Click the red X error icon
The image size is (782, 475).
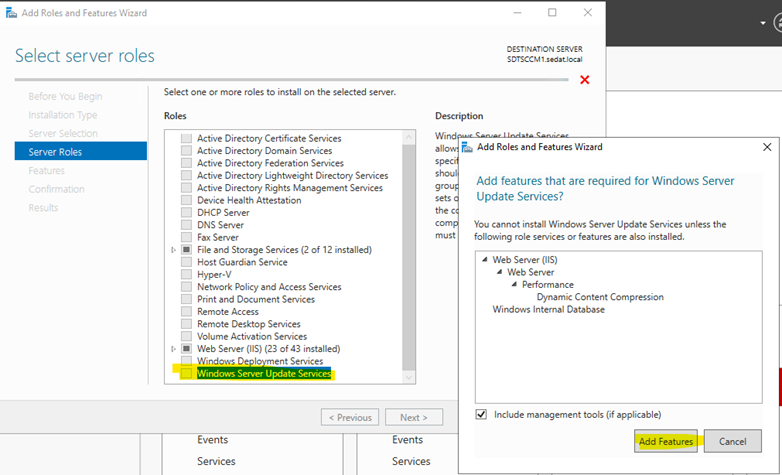585,80
